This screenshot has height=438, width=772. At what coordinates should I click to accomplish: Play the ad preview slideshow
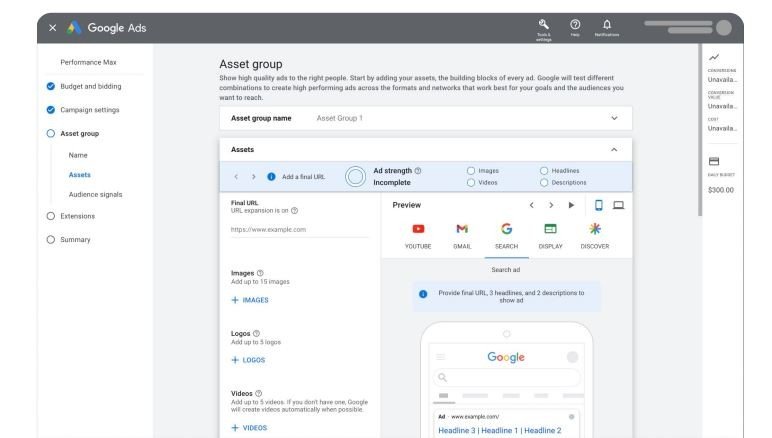[x=571, y=205]
